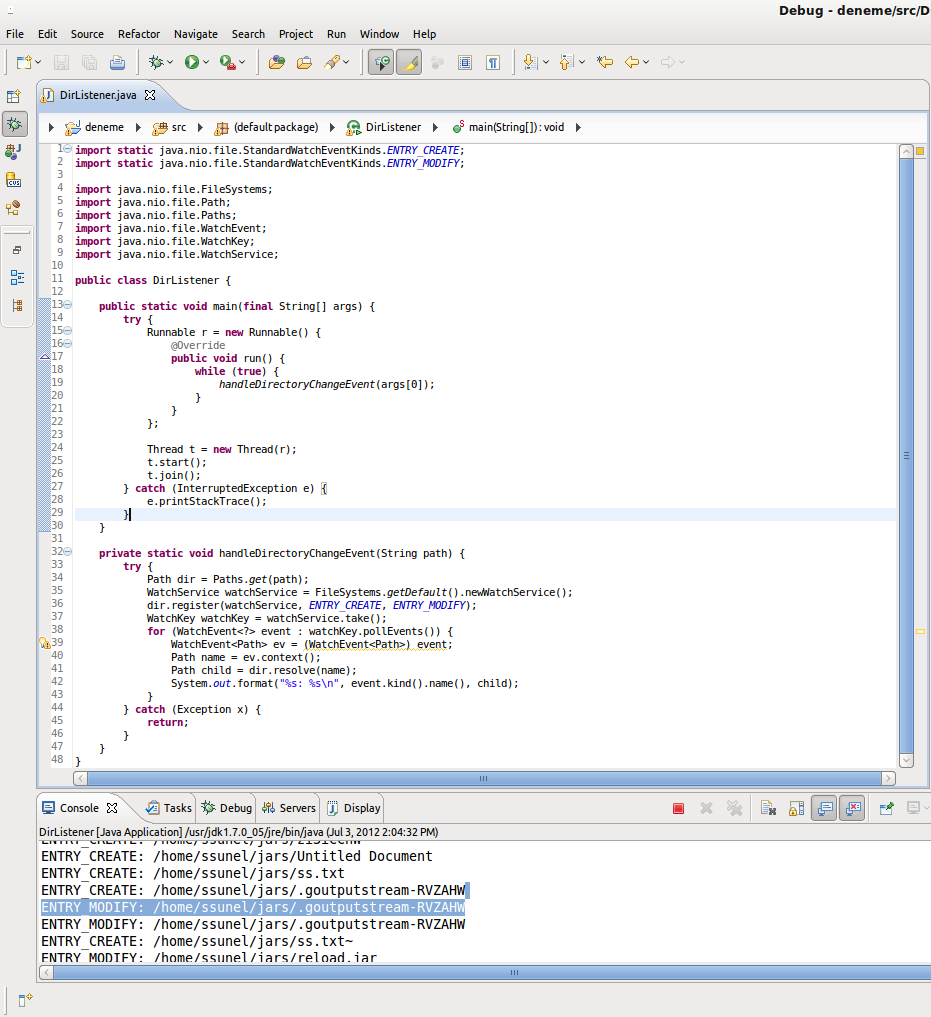Viewport: 931px width, 1017px height.
Task: Terminate process with red stop button
Action: (678, 808)
